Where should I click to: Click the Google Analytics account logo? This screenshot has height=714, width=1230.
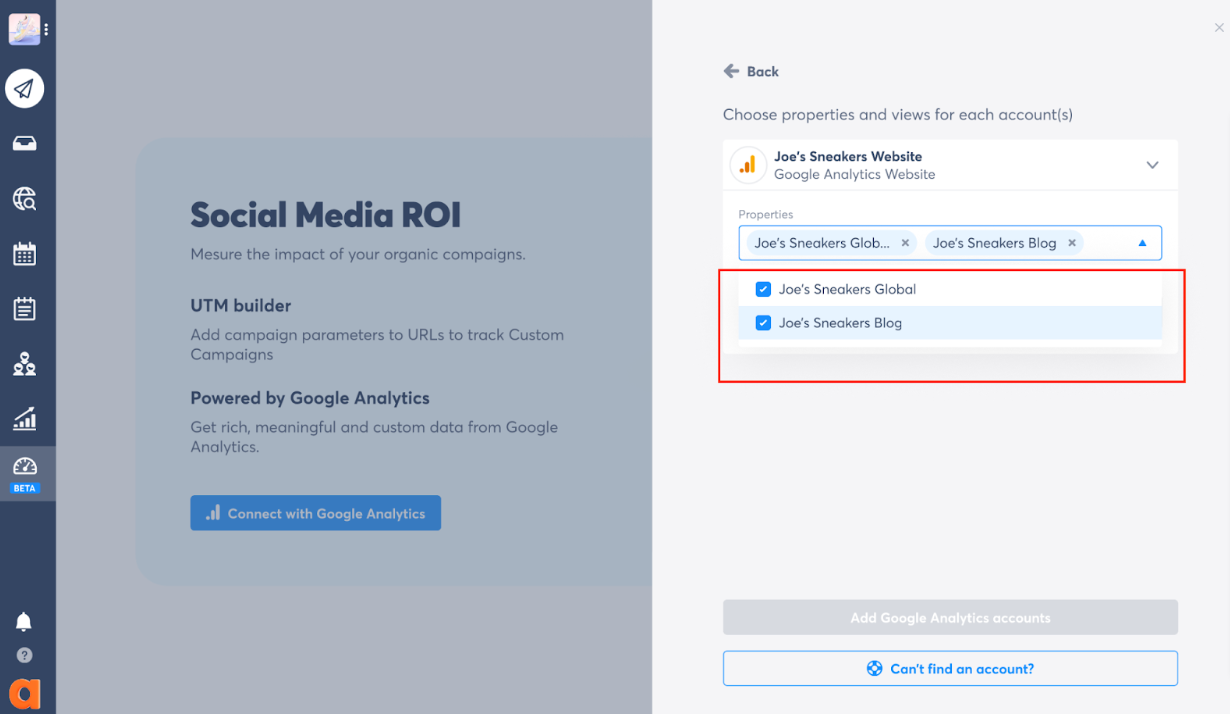click(748, 165)
